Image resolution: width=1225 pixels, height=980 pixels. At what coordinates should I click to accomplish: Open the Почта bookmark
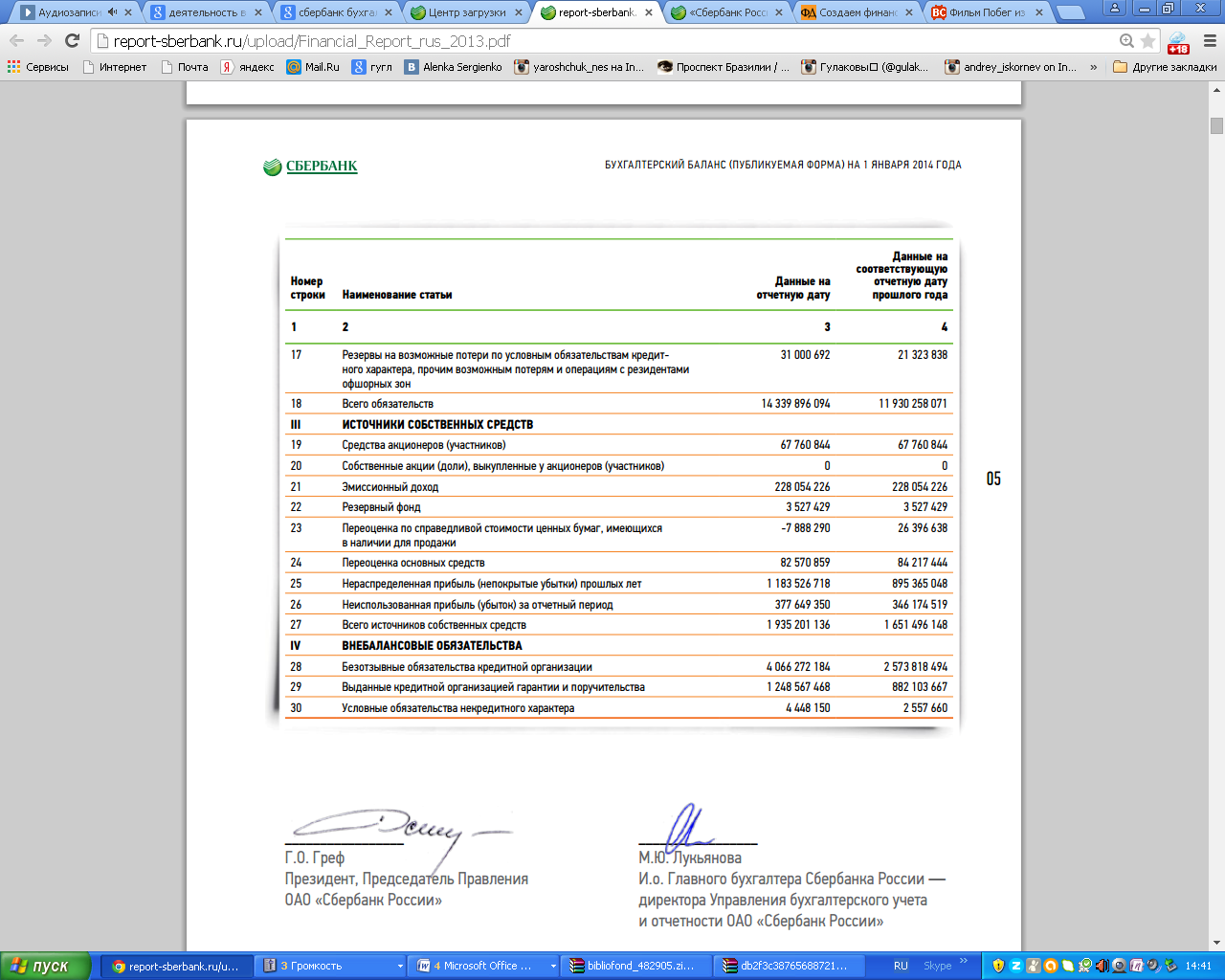pyautogui.click(x=185, y=67)
